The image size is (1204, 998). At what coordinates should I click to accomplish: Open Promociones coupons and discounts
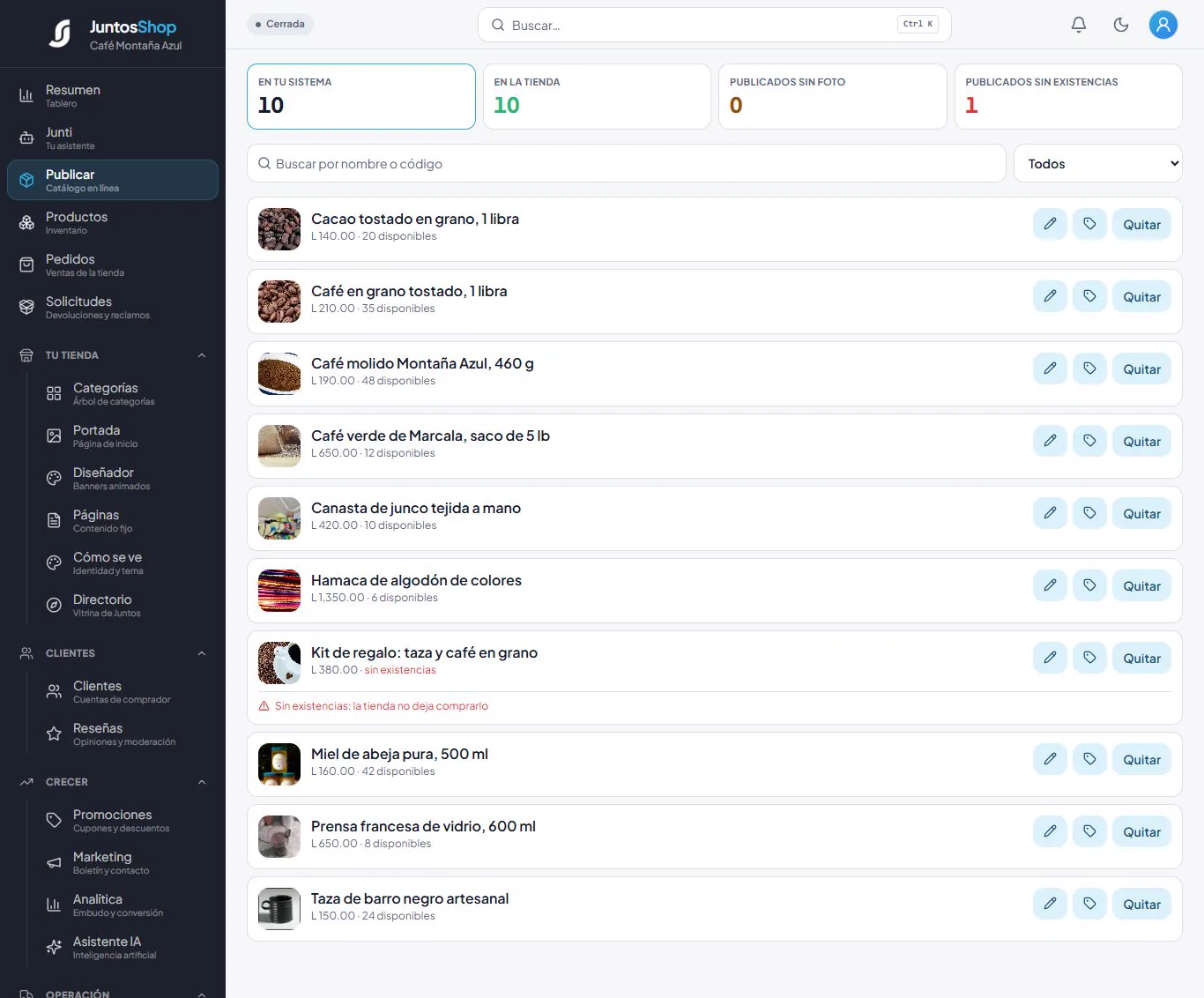(x=127, y=820)
